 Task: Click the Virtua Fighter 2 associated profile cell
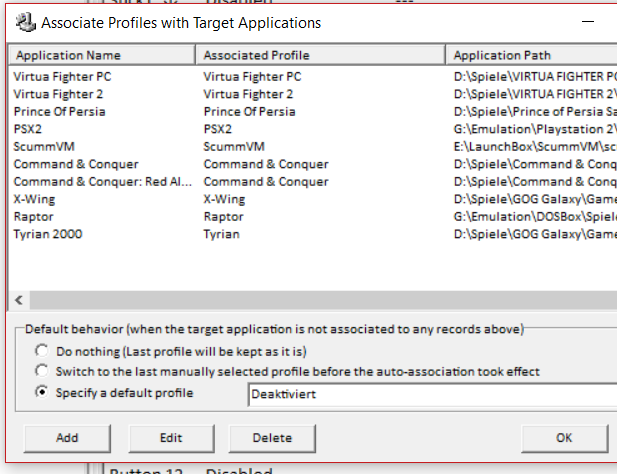pyautogui.click(x=248, y=94)
